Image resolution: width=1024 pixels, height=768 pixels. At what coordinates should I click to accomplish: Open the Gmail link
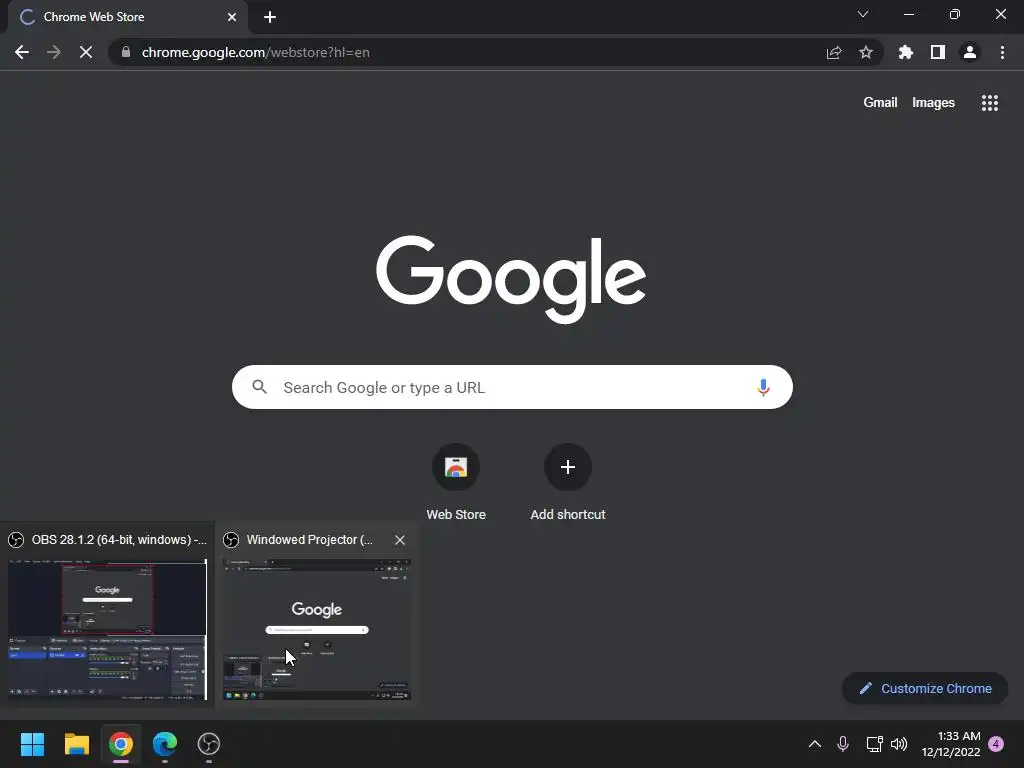click(x=880, y=103)
